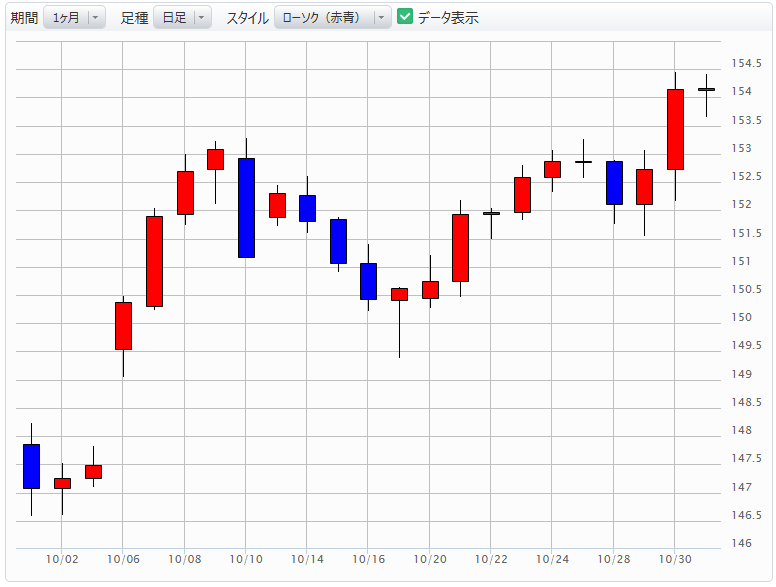The width and height of the screenshot is (776, 587).
Task: Select the first blue candle before 10/02
Action: tap(31, 466)
